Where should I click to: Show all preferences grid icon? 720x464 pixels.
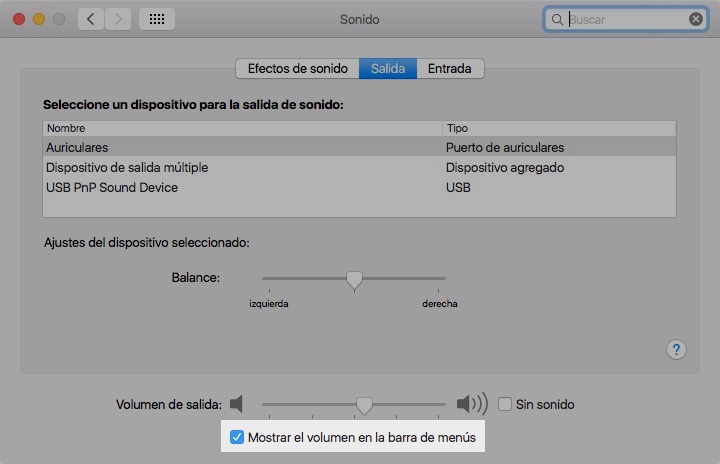157,19
